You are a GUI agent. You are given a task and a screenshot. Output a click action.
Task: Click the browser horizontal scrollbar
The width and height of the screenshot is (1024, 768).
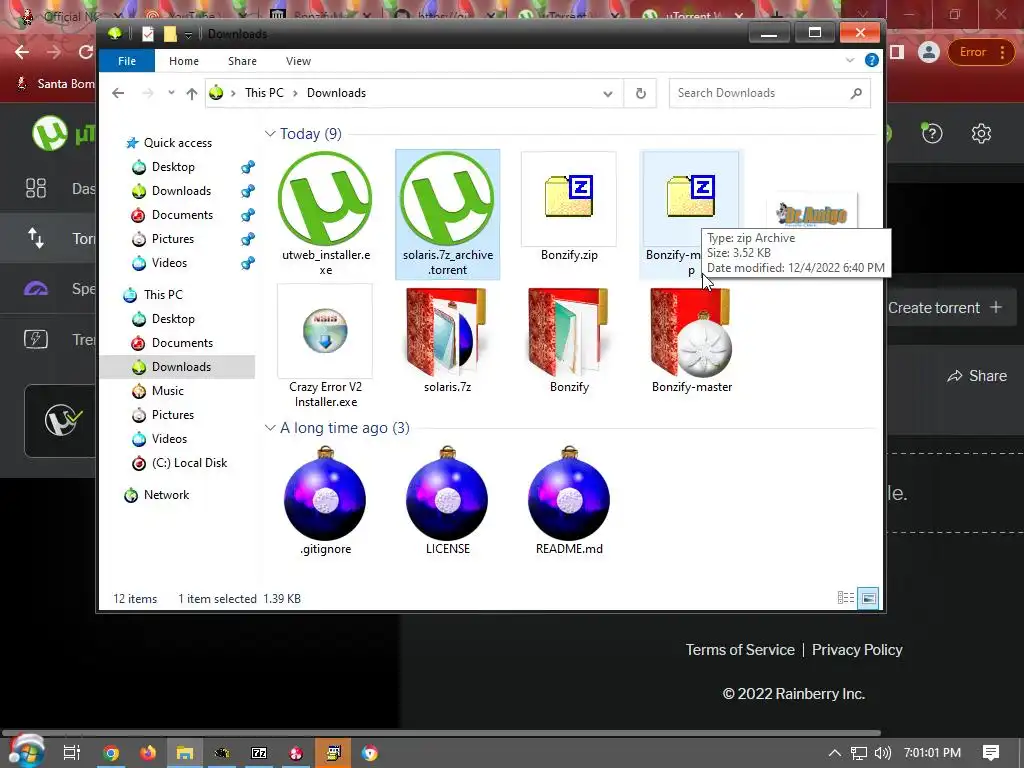pos(441,733)
